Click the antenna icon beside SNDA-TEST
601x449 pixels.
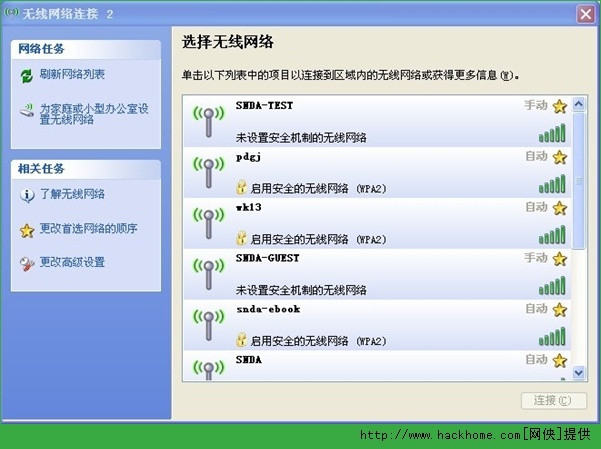(208, 121)
